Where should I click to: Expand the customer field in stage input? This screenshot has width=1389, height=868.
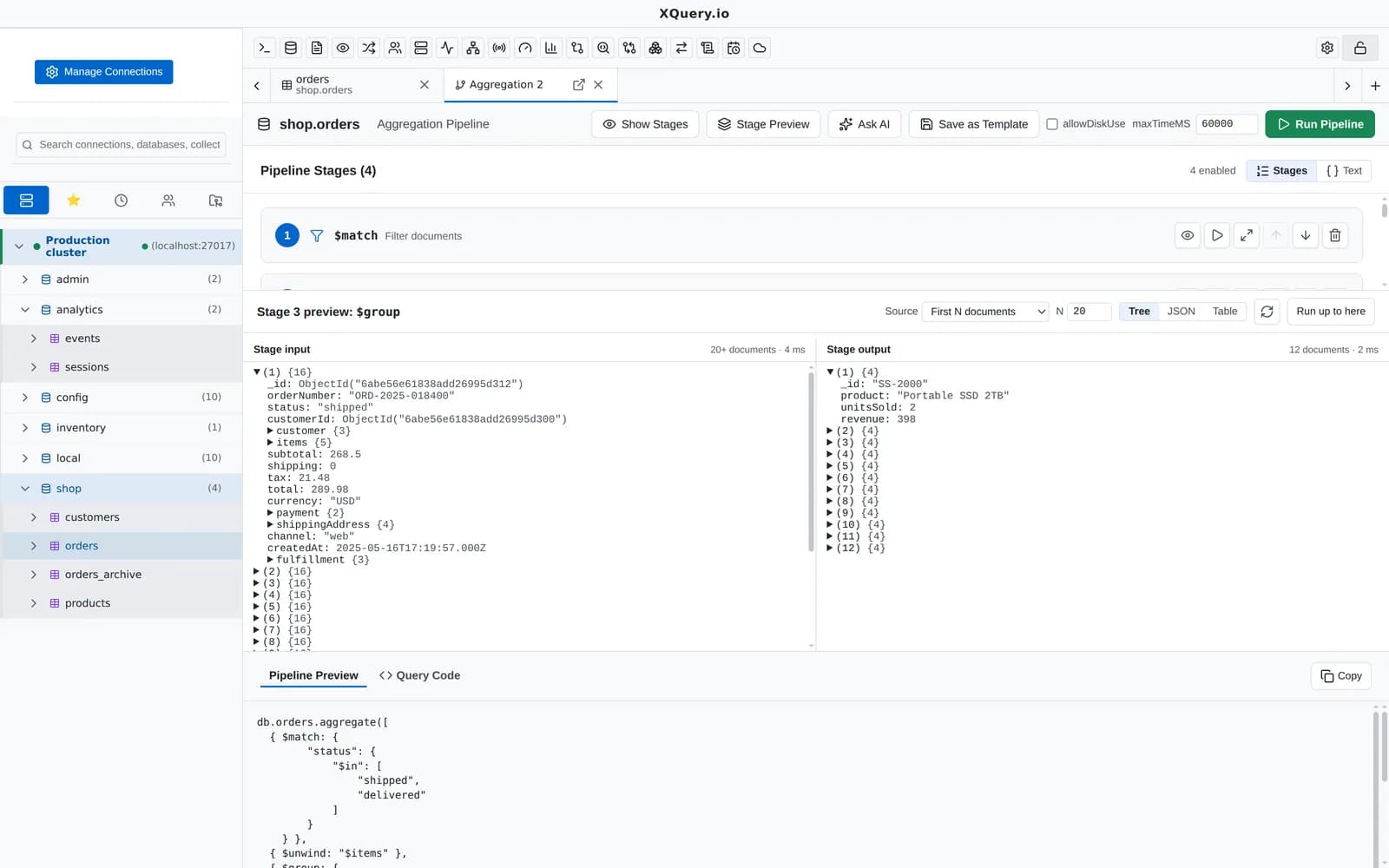coord(270,431)
